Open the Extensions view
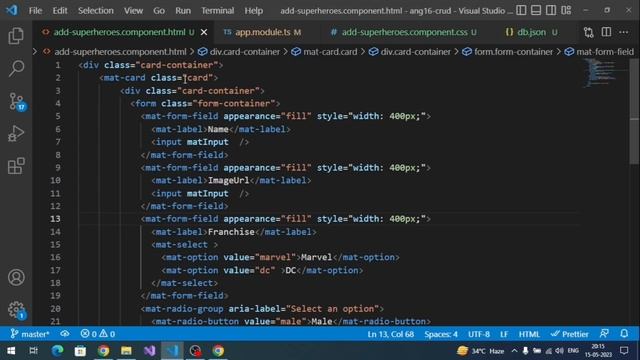 pyautogui.click(x=16, y=166)
